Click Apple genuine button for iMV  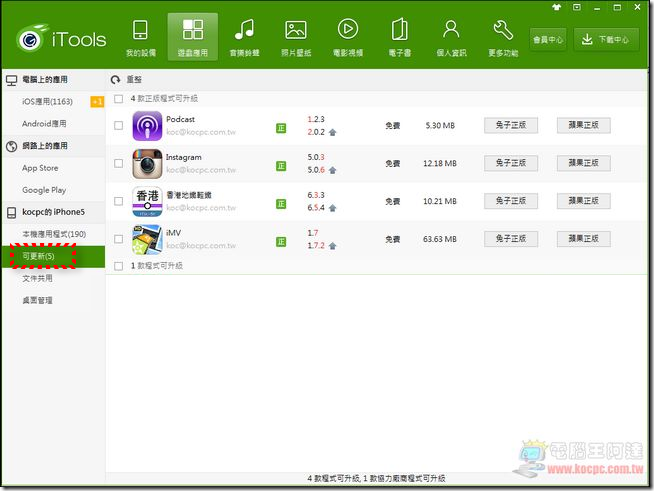[x=584, y=239]
